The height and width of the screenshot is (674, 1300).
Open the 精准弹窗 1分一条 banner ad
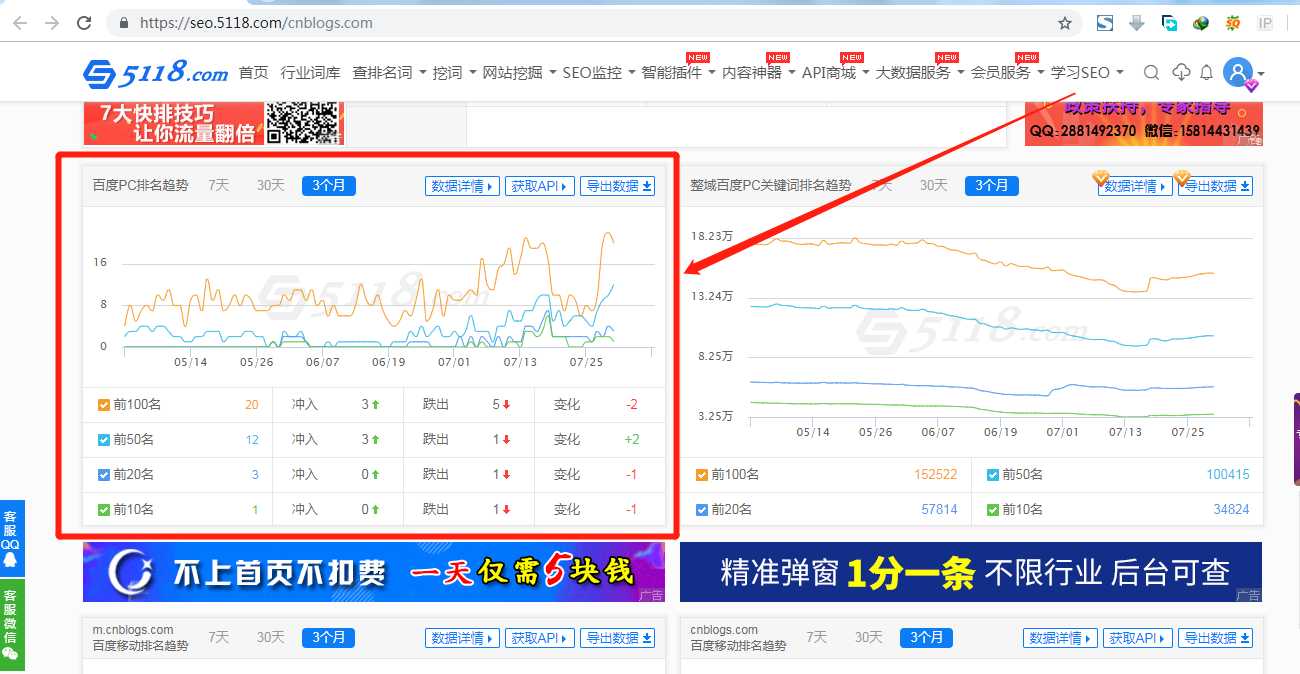coord(971,572)
